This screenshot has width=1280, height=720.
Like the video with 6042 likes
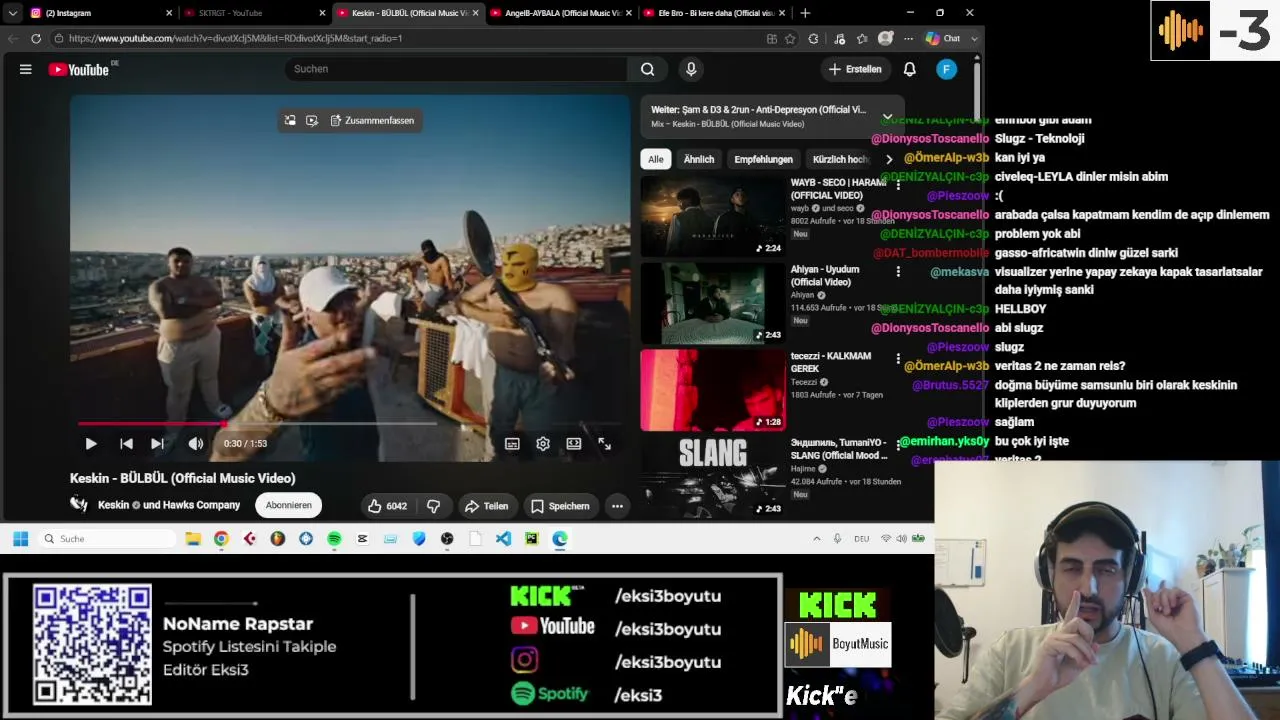(386, 506)
